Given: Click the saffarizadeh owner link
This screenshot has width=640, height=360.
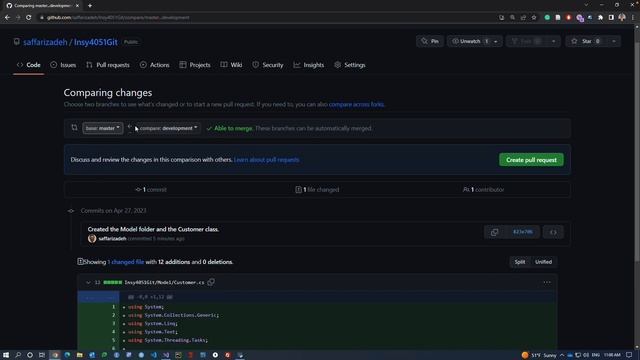Looking at the screenshot, I should coord(45,42).
